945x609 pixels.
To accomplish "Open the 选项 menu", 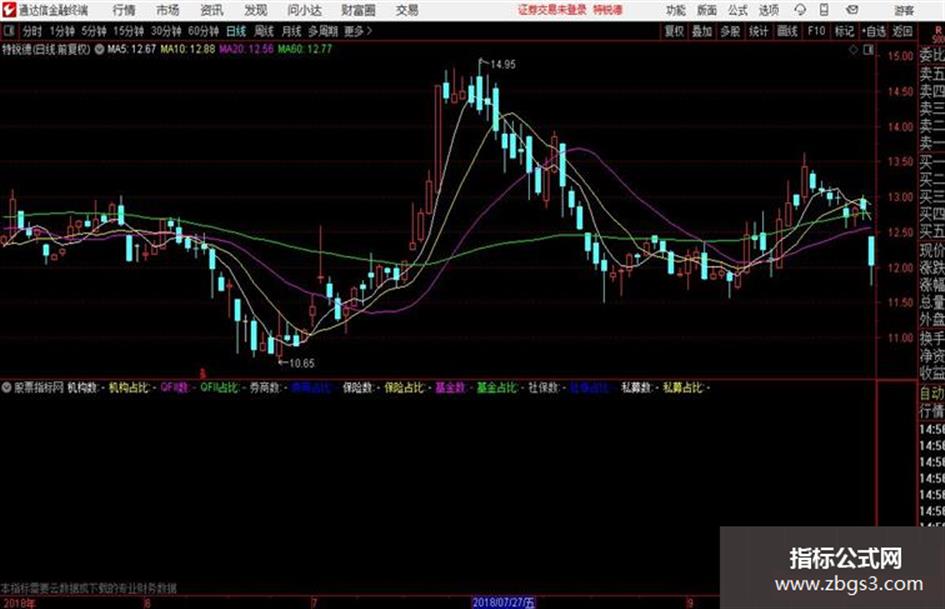I will coord(768,10).
